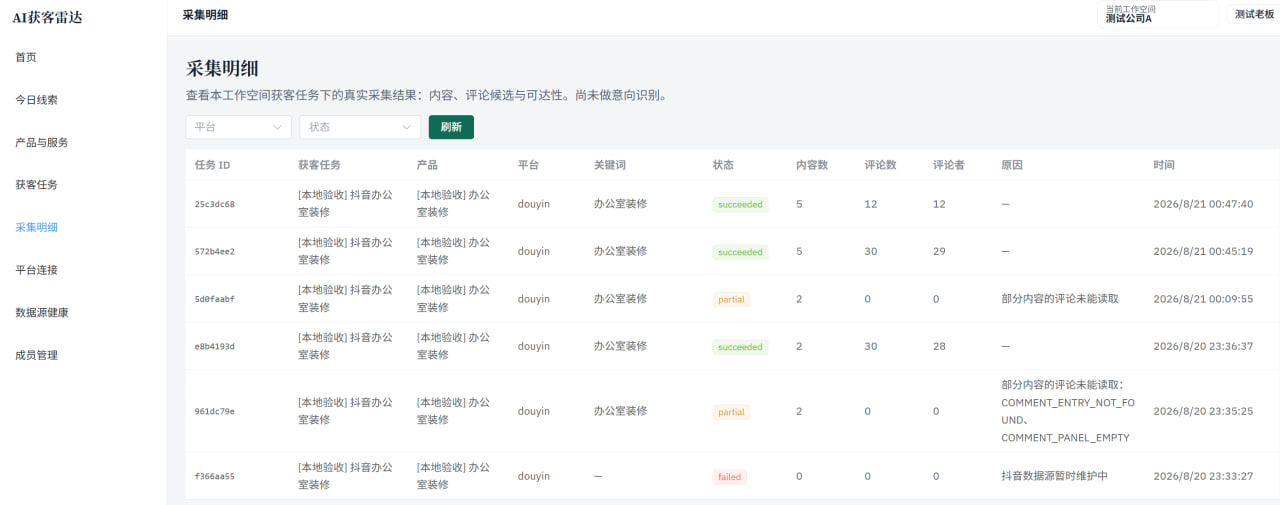Open the 平台 filter dropdown
This screenshot has width=1280, height=505.
tap(238, 127)
